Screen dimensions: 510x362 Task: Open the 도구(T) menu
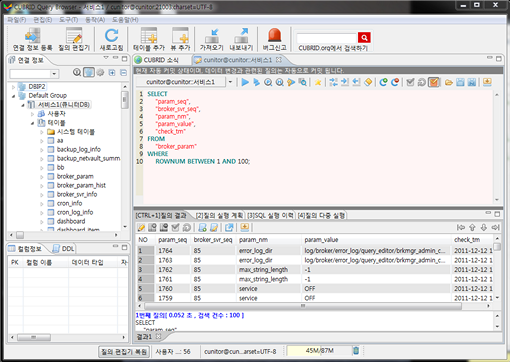(x=69, y=20)
